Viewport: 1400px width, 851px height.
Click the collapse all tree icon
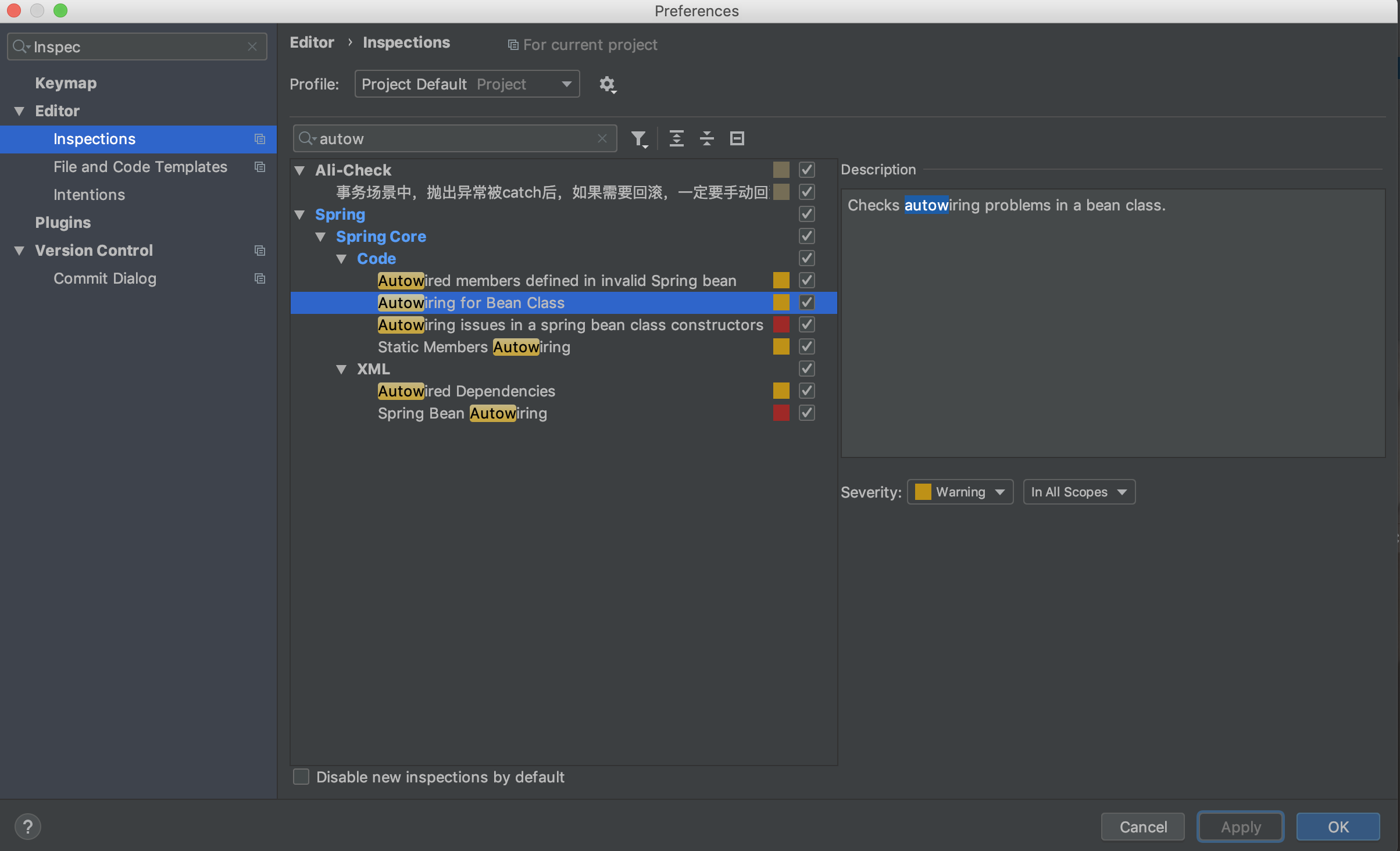coord(706,138)
